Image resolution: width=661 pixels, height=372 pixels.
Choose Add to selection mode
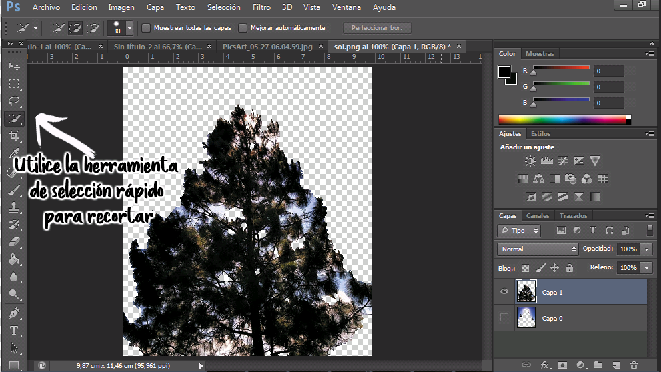[75, 28]
